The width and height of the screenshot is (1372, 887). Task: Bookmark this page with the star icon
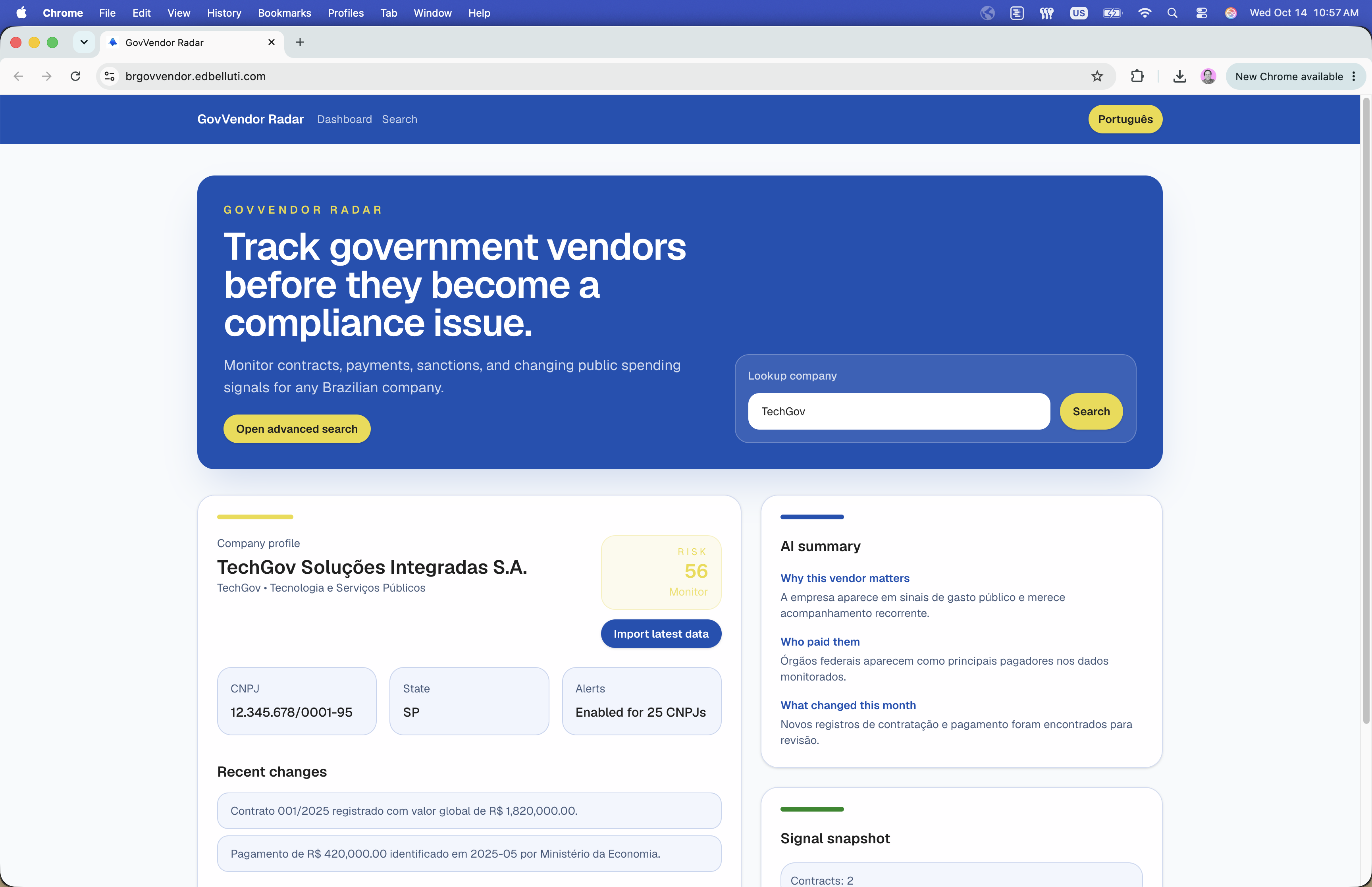point(1097,76)
